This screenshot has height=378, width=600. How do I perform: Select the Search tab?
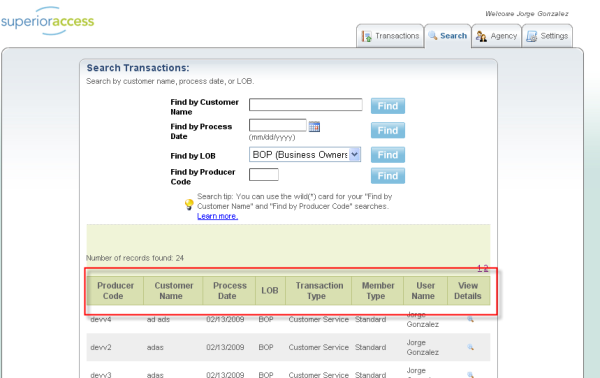[448, 36]
